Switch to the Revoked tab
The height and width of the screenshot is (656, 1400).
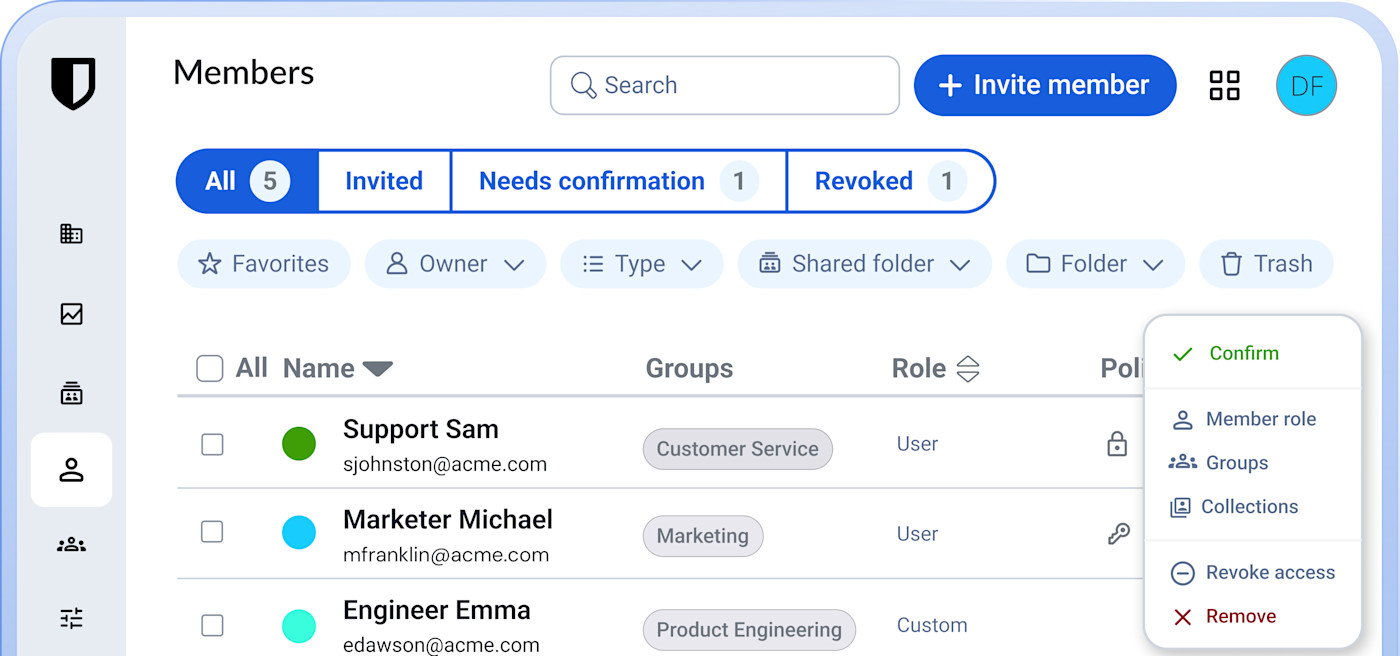[890, 181]
